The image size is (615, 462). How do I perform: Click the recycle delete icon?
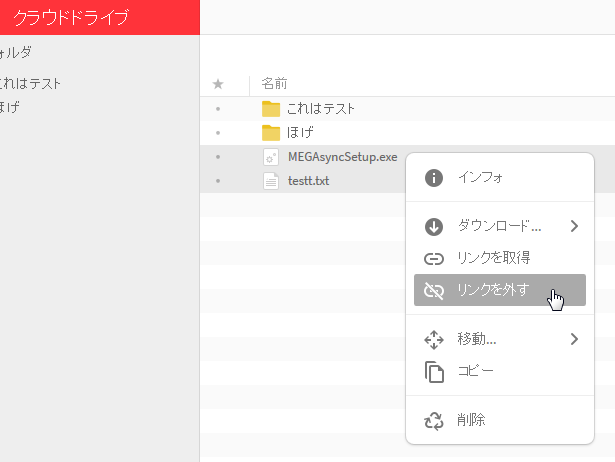pos(433,421)
